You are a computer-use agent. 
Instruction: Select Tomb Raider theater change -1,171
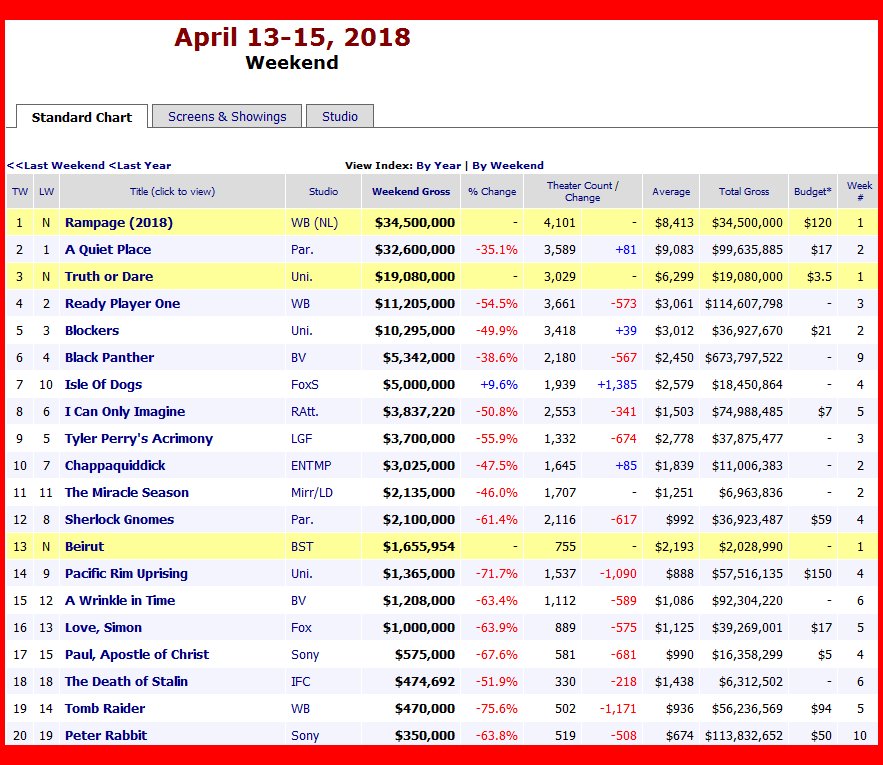pos(618,709)
